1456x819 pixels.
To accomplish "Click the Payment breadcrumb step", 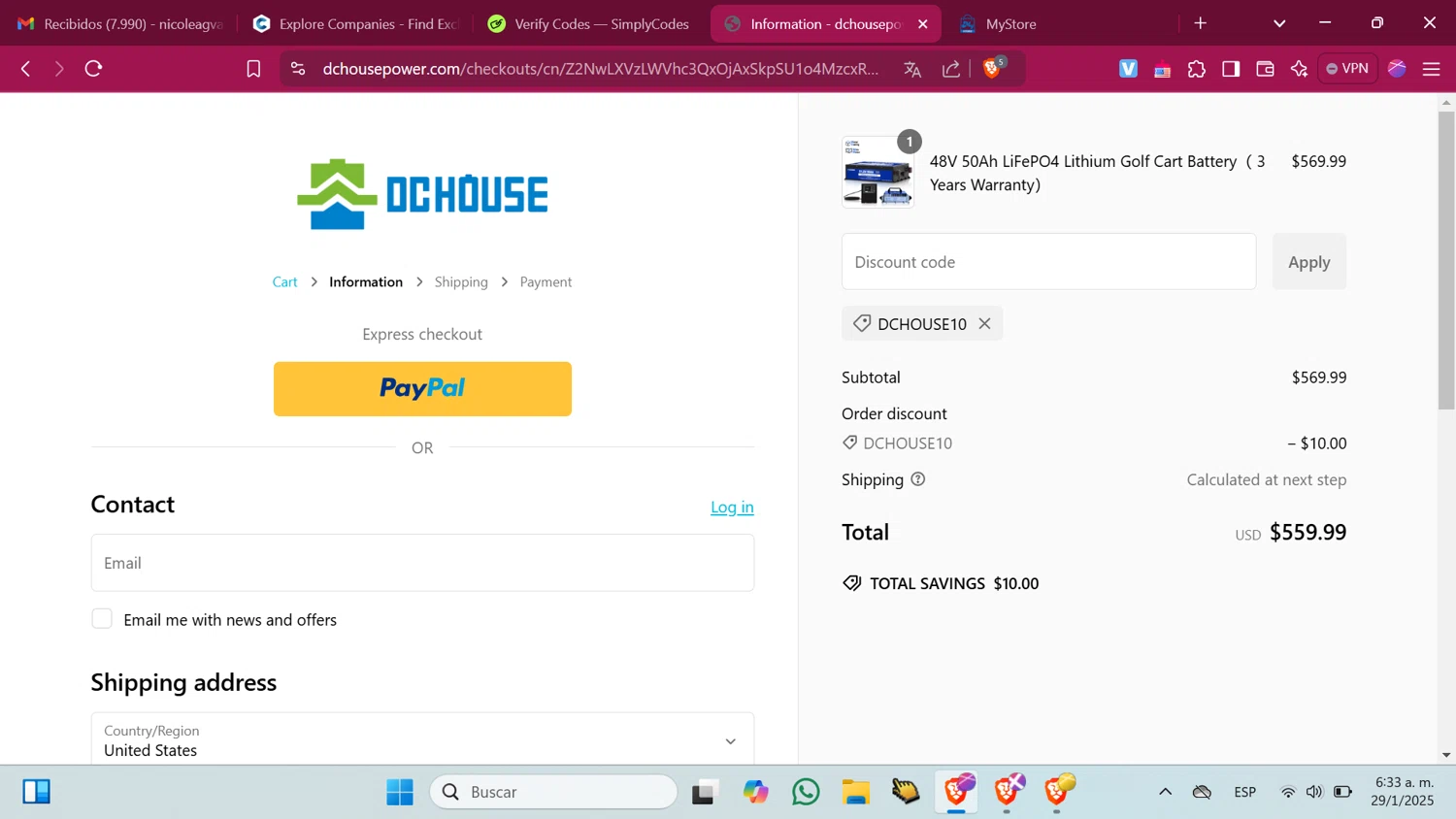I will (x=546, y=282).
